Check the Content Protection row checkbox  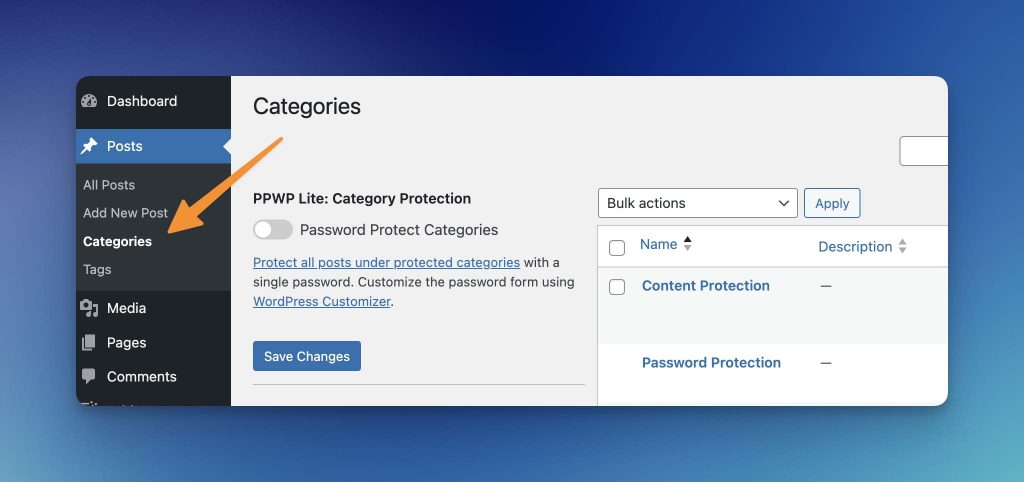pos(616,287)
